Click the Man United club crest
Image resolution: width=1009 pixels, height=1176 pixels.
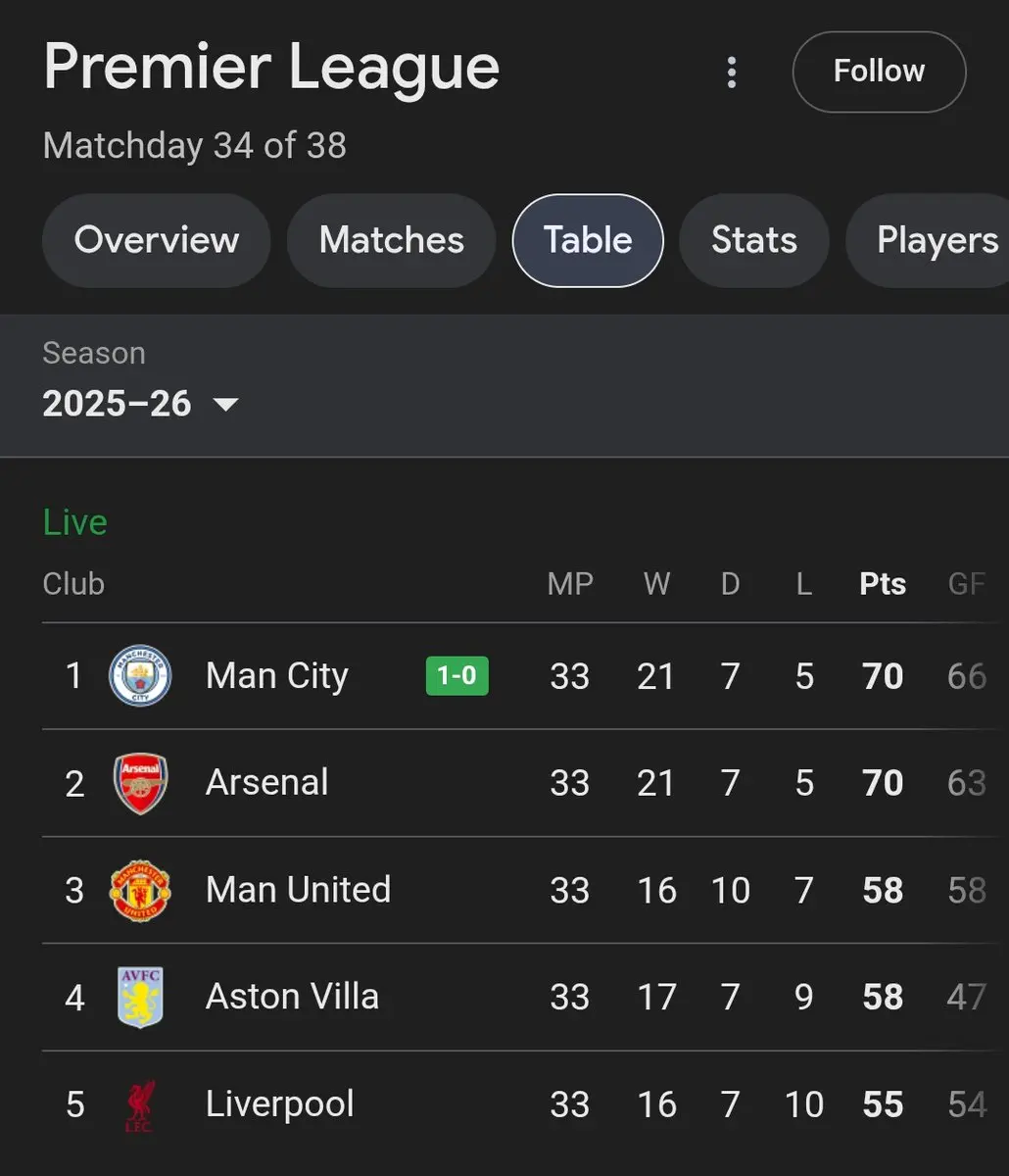[140, 890]
